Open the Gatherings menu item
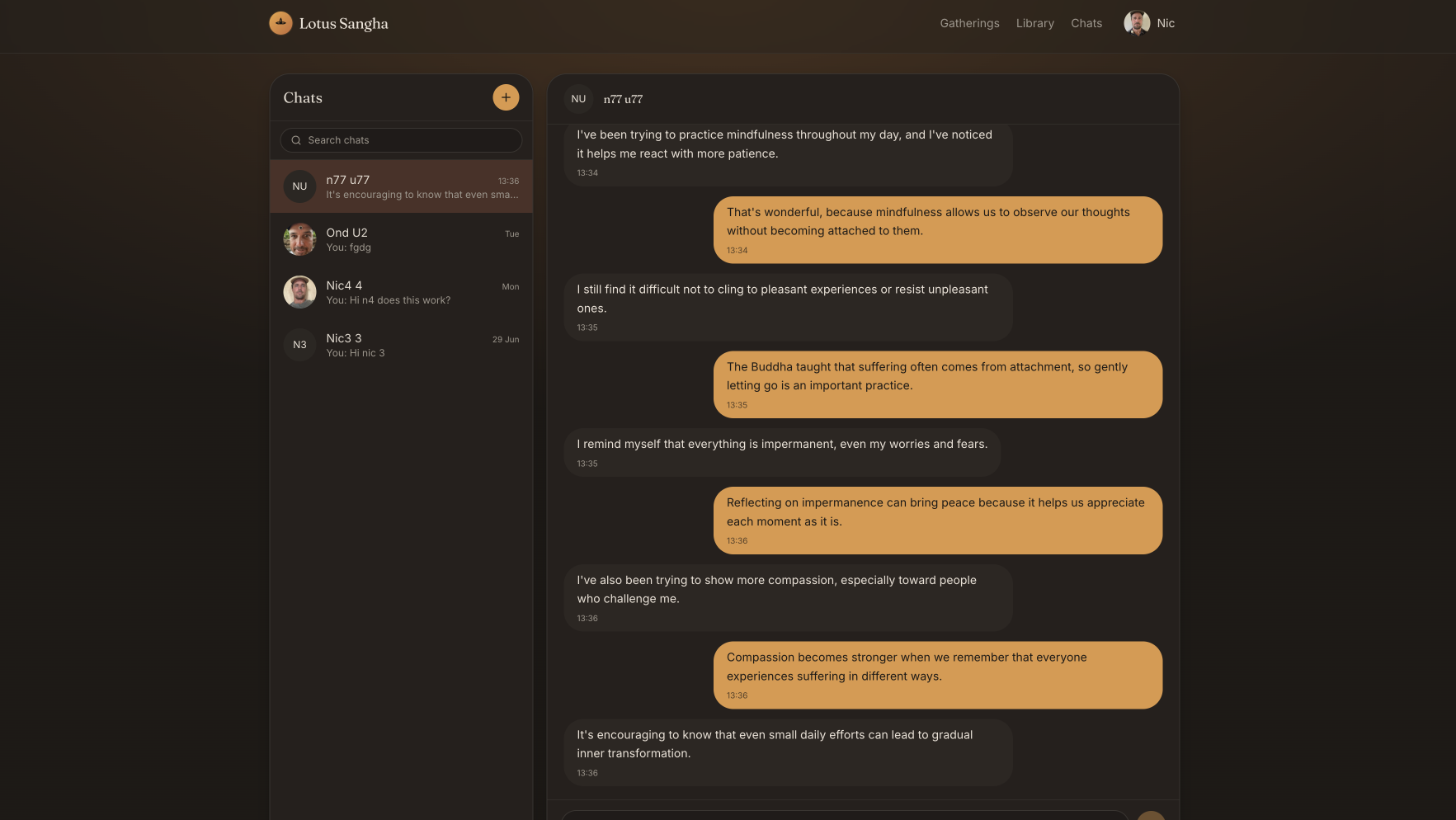The height and width of the screenshot is (820, 1456). coord(969,23)
